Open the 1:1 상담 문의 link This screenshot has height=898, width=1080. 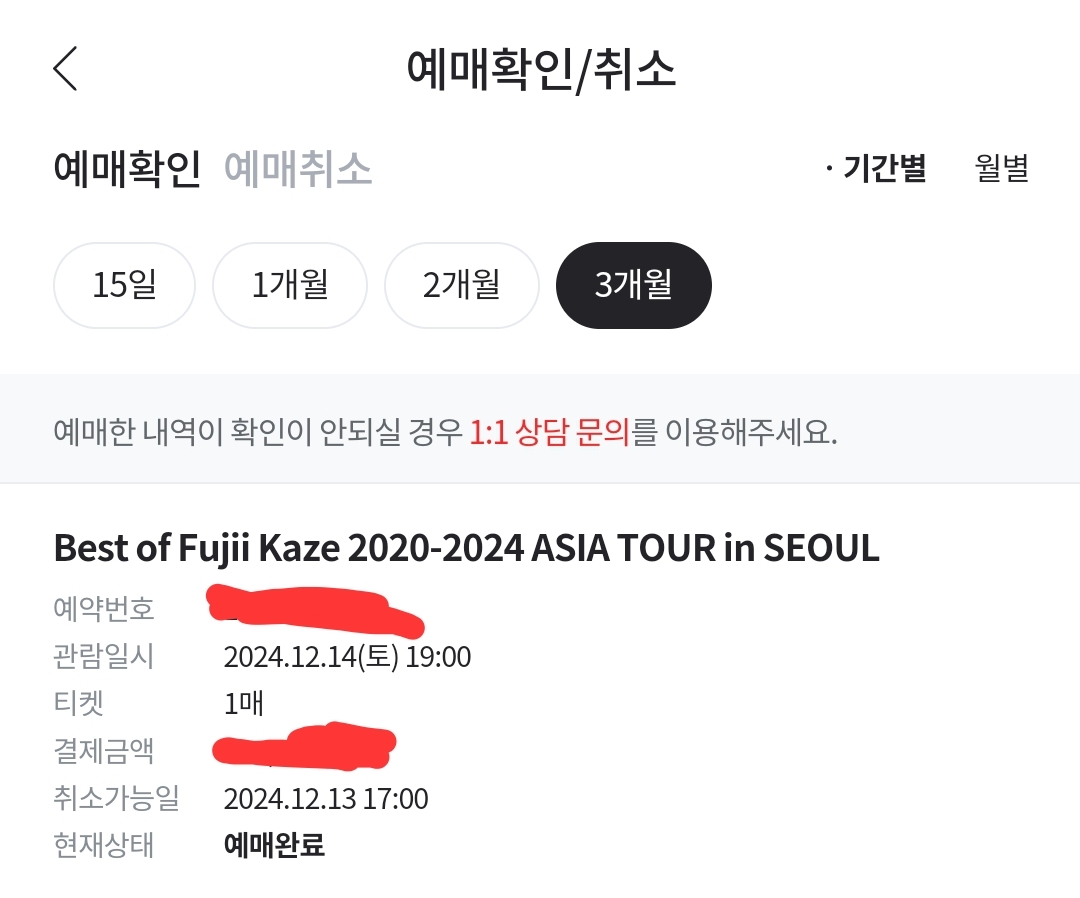click(549, 433)
